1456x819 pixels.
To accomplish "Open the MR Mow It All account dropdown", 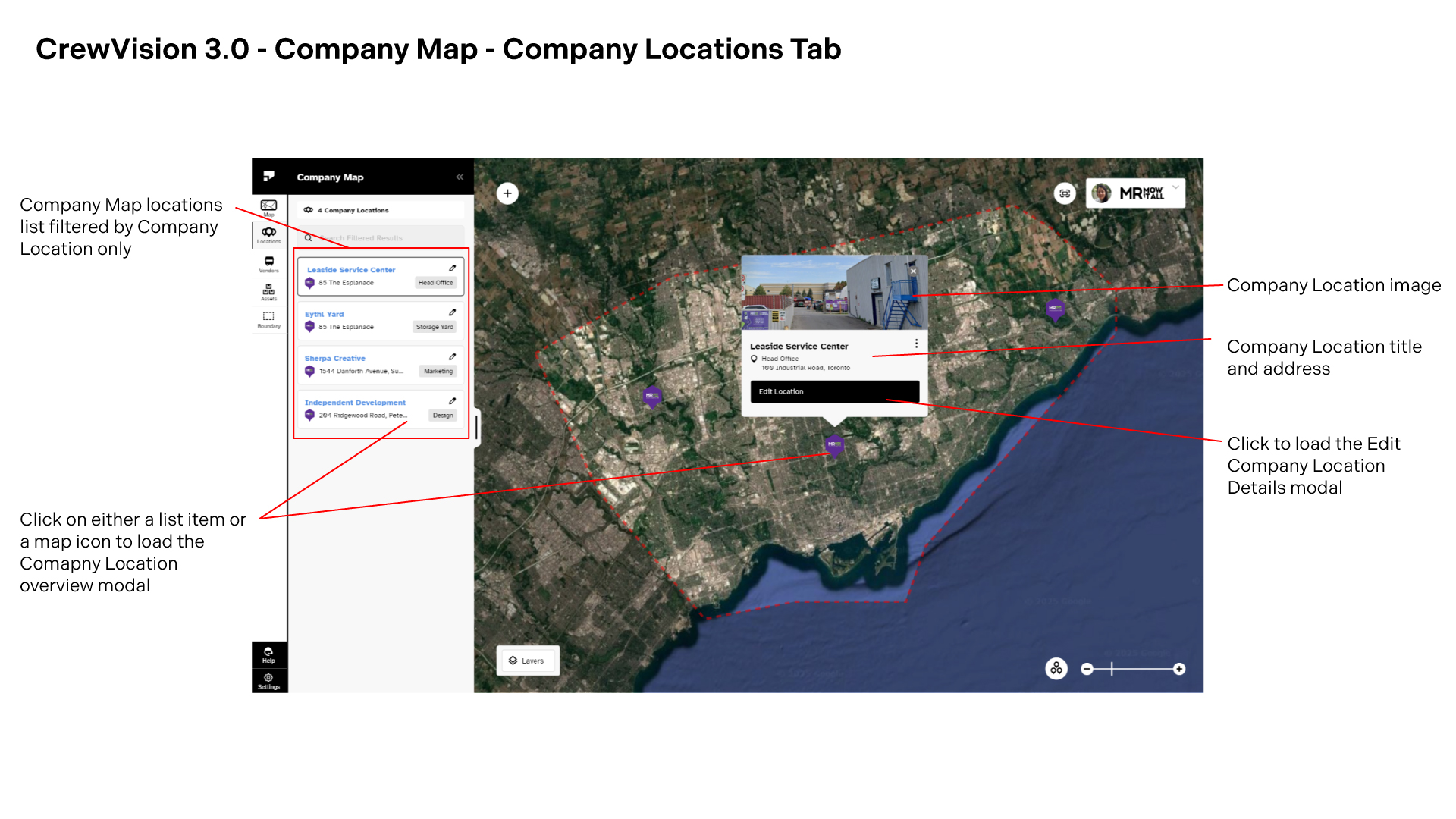I will point(1135,193).
